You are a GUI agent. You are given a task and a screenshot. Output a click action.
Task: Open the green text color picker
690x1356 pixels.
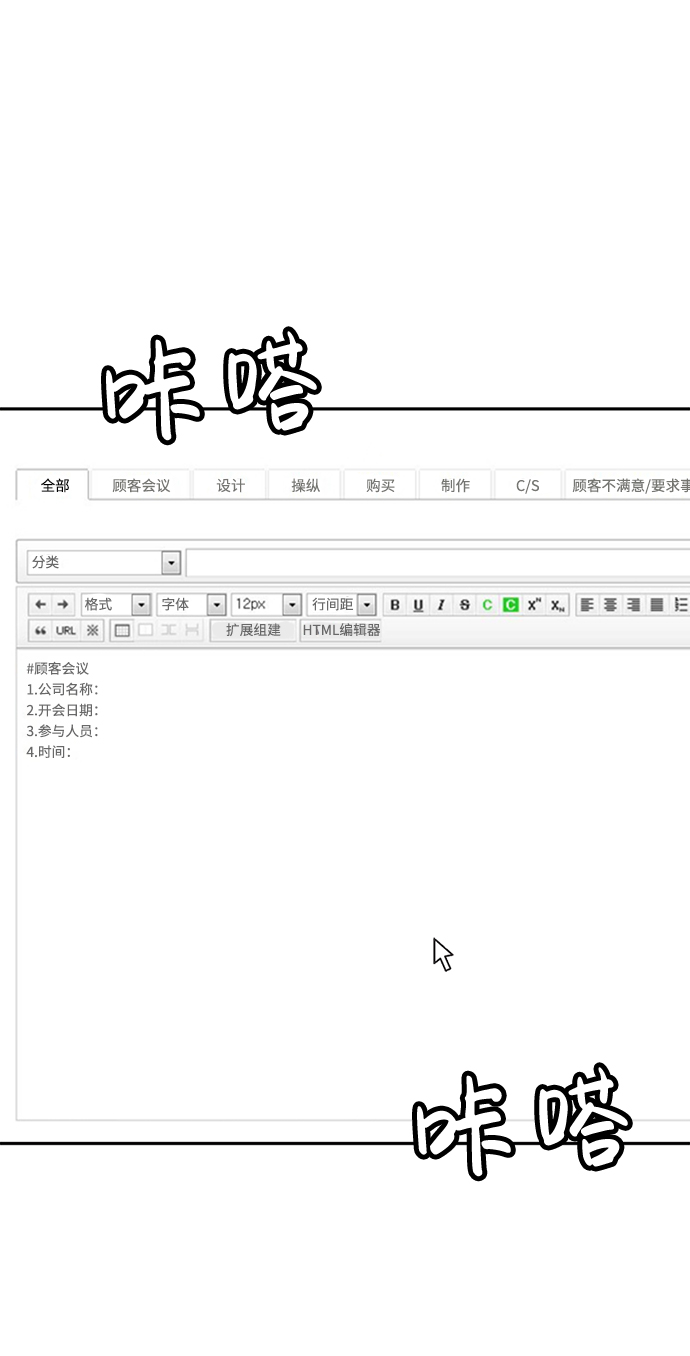pos(487,605)
